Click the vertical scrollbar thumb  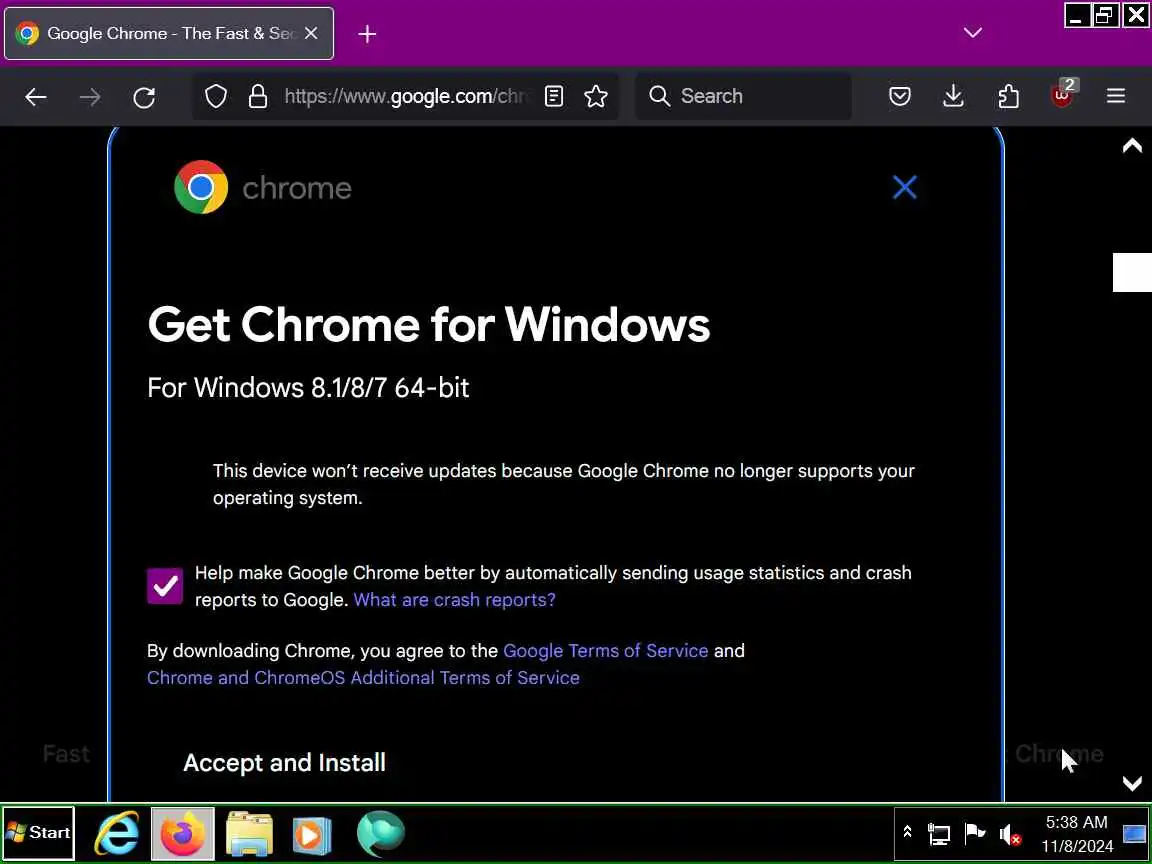coord(1132,272)
